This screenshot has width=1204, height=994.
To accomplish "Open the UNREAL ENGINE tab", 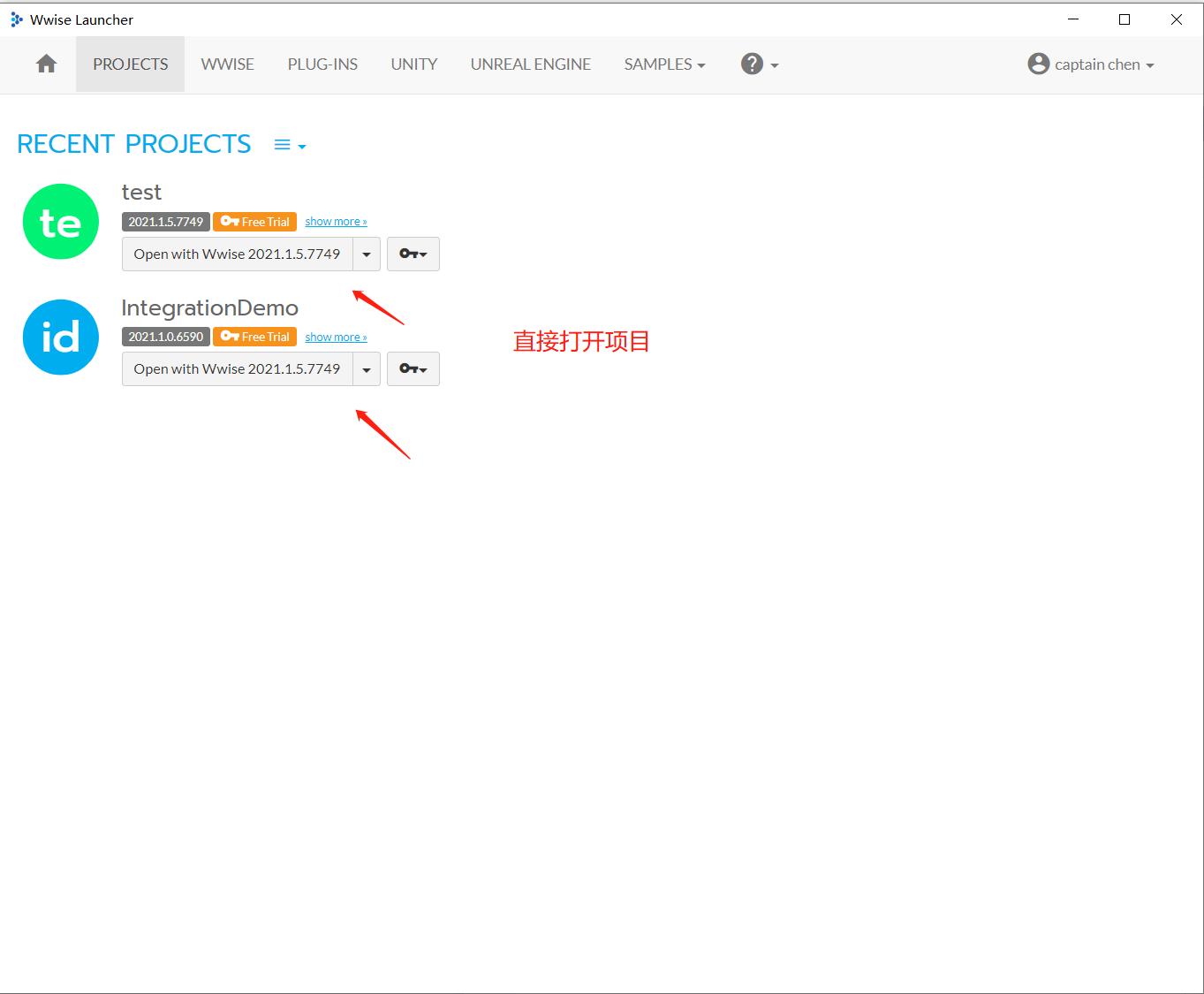I will (x=531, y=64).
